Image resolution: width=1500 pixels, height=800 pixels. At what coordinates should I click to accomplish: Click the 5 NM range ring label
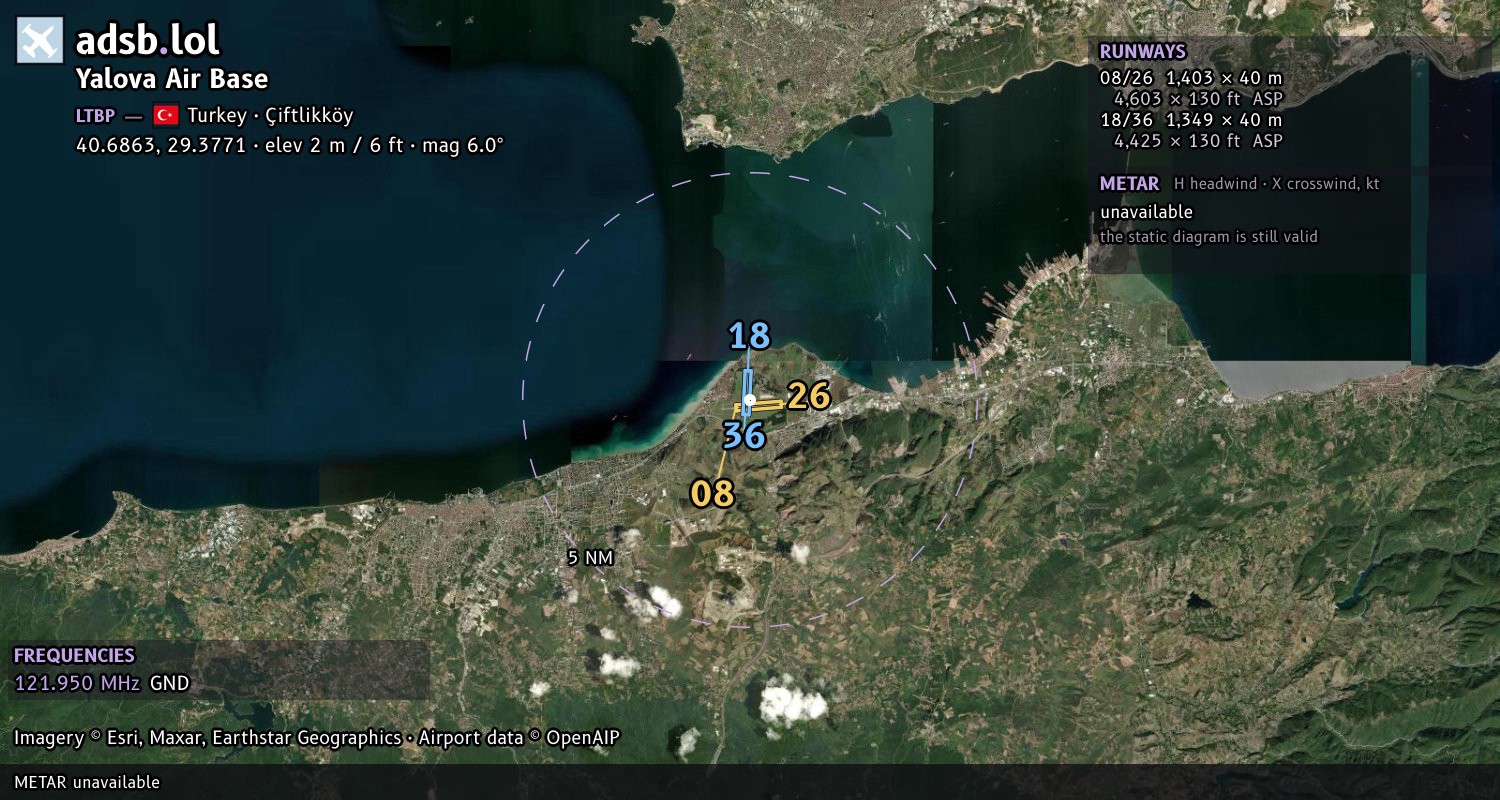tap(590, 558)
